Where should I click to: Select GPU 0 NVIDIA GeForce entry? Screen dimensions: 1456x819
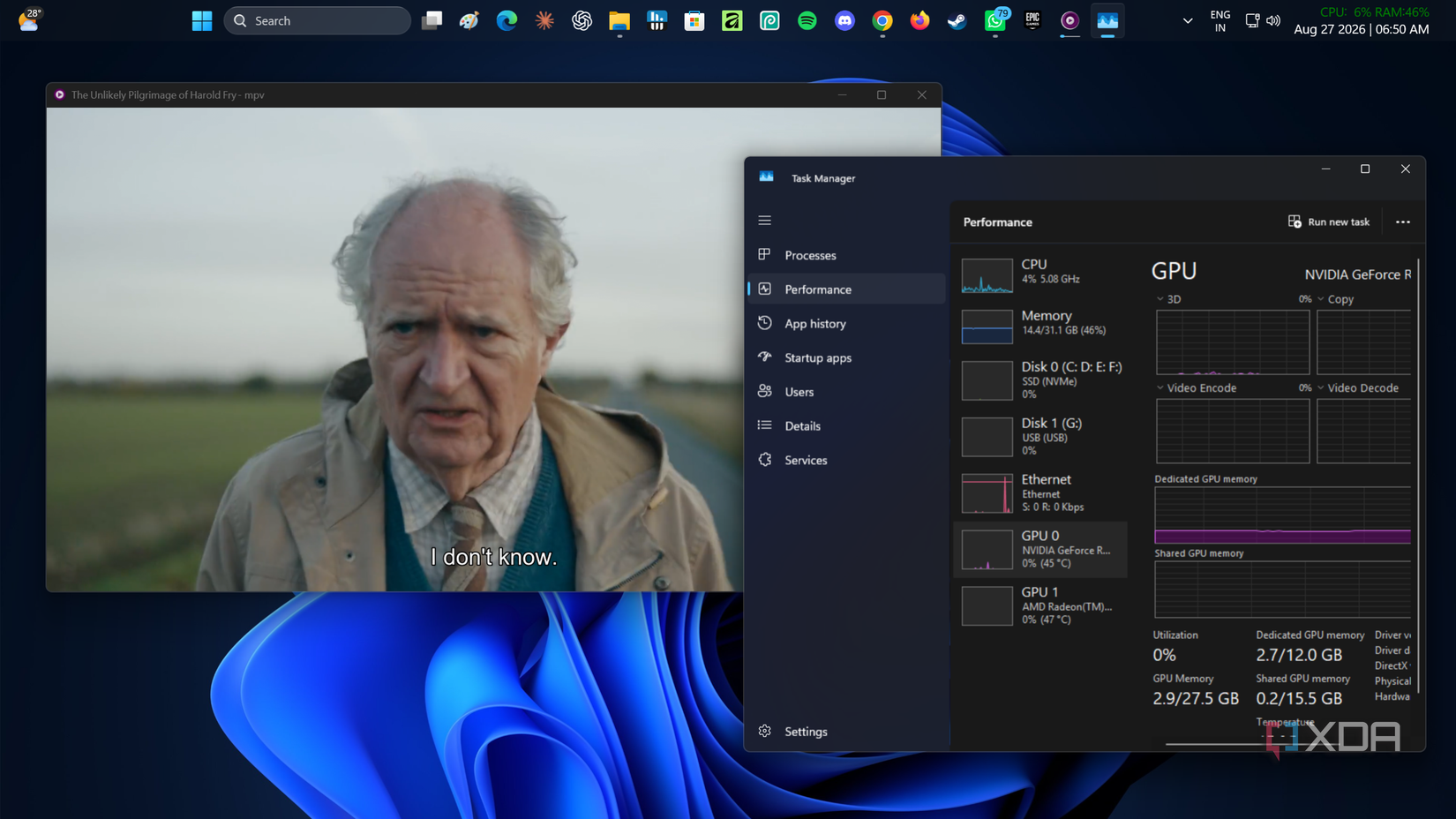pos(1040,550)
